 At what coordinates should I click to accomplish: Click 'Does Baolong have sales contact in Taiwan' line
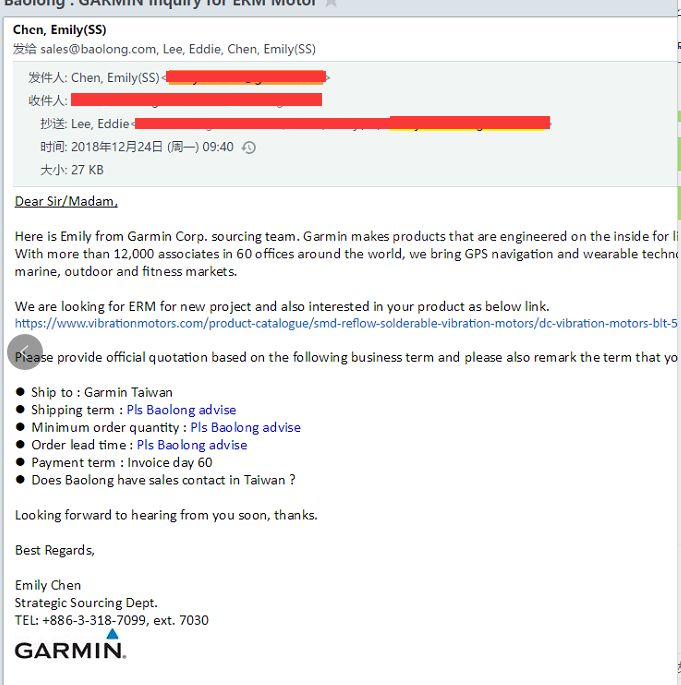pyautogui.click(x=163, y=480)
